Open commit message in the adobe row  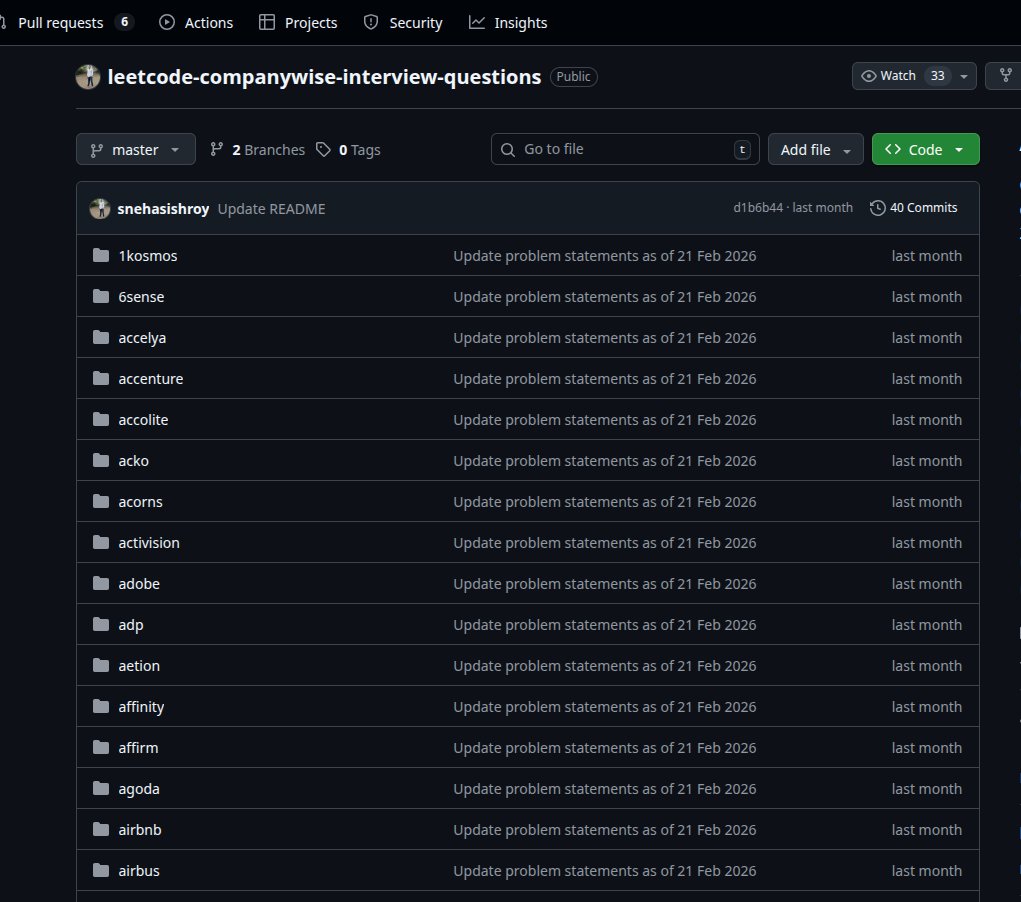(605, 584)
